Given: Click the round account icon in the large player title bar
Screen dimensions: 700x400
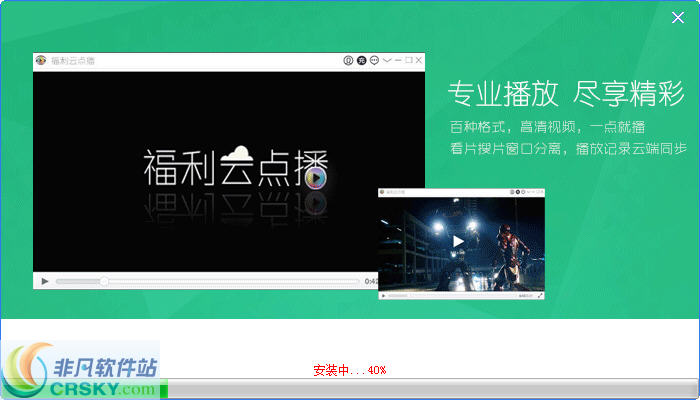Looking at the screenshot, I should pyautogui.click(x=348, y=60).
